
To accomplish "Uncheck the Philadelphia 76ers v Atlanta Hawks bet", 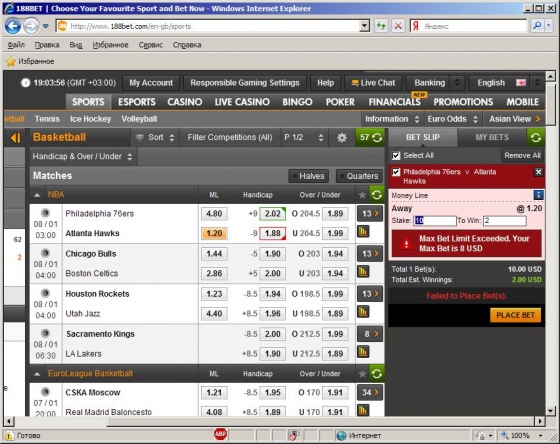I will tap(396, 172).
